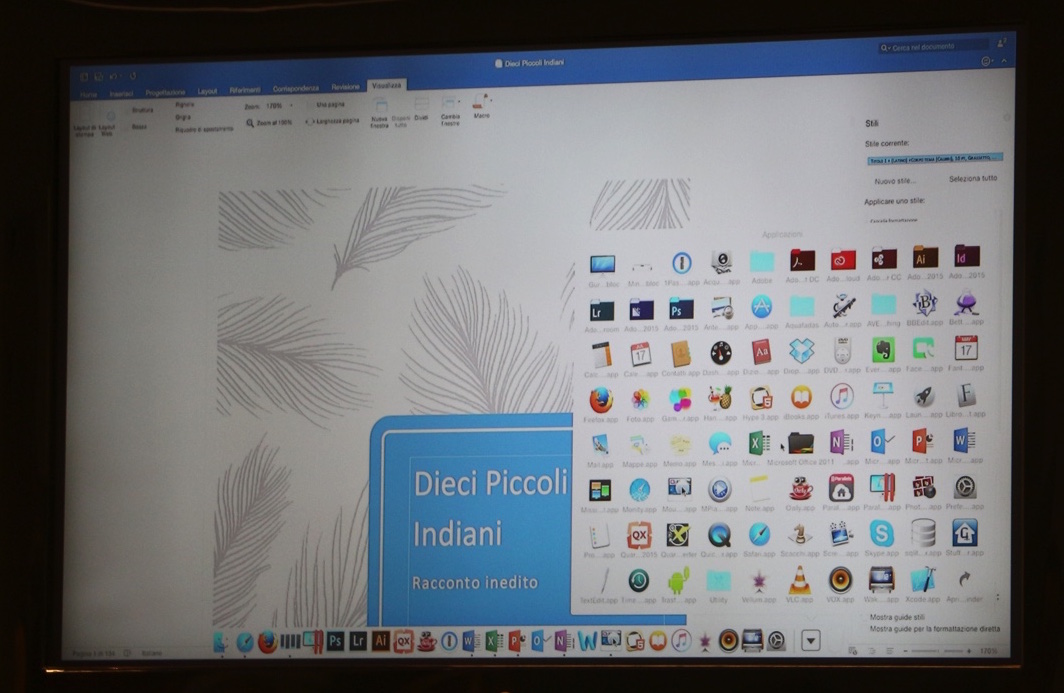The image size is (1064, 693).
Task: Toggle the Griglia checkbox in the ribbon
Action: pyautogui.click(x=183, y=117)
